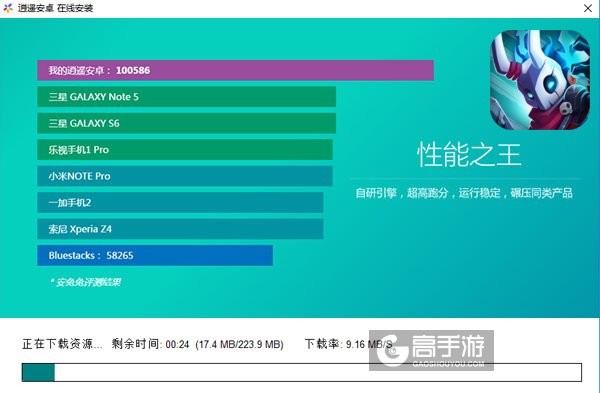This screenshot has height=393, width=600.
Task: Select the 一加手机2 bar
Action: [x=180, y=202]
